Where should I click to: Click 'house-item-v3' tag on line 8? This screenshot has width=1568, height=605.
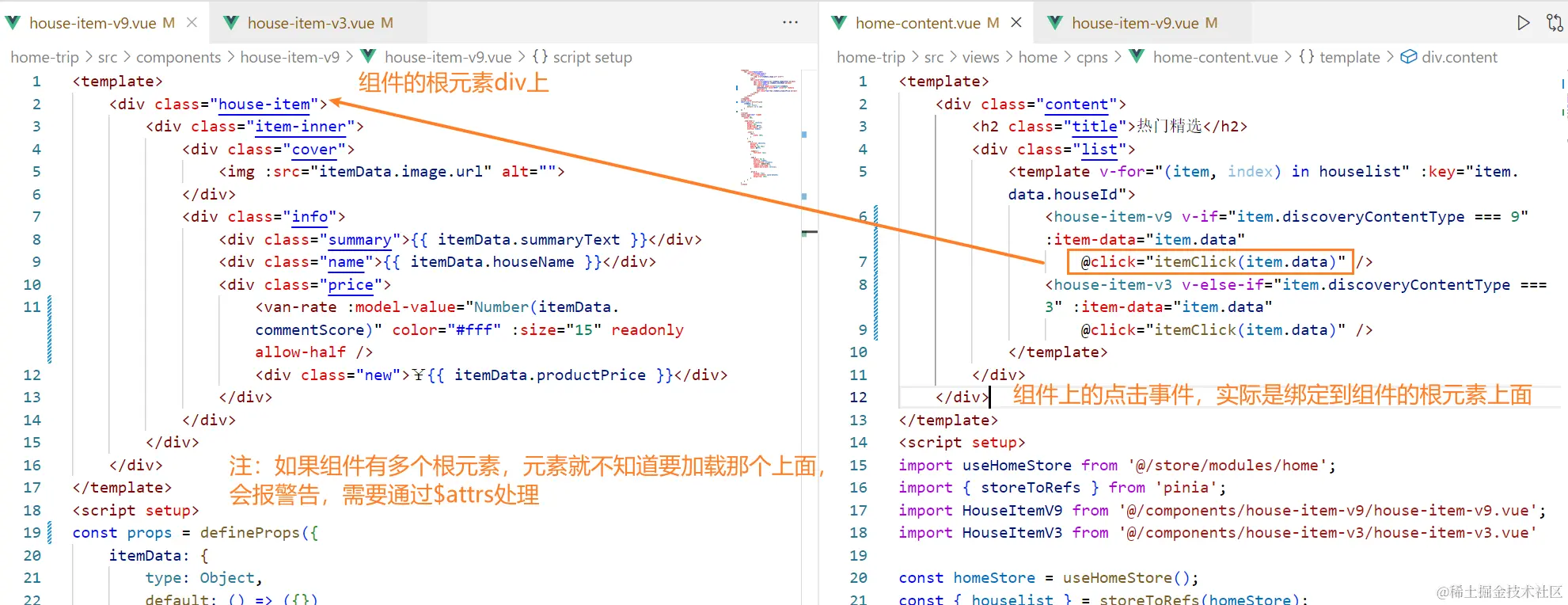[x=1113, y=284]
